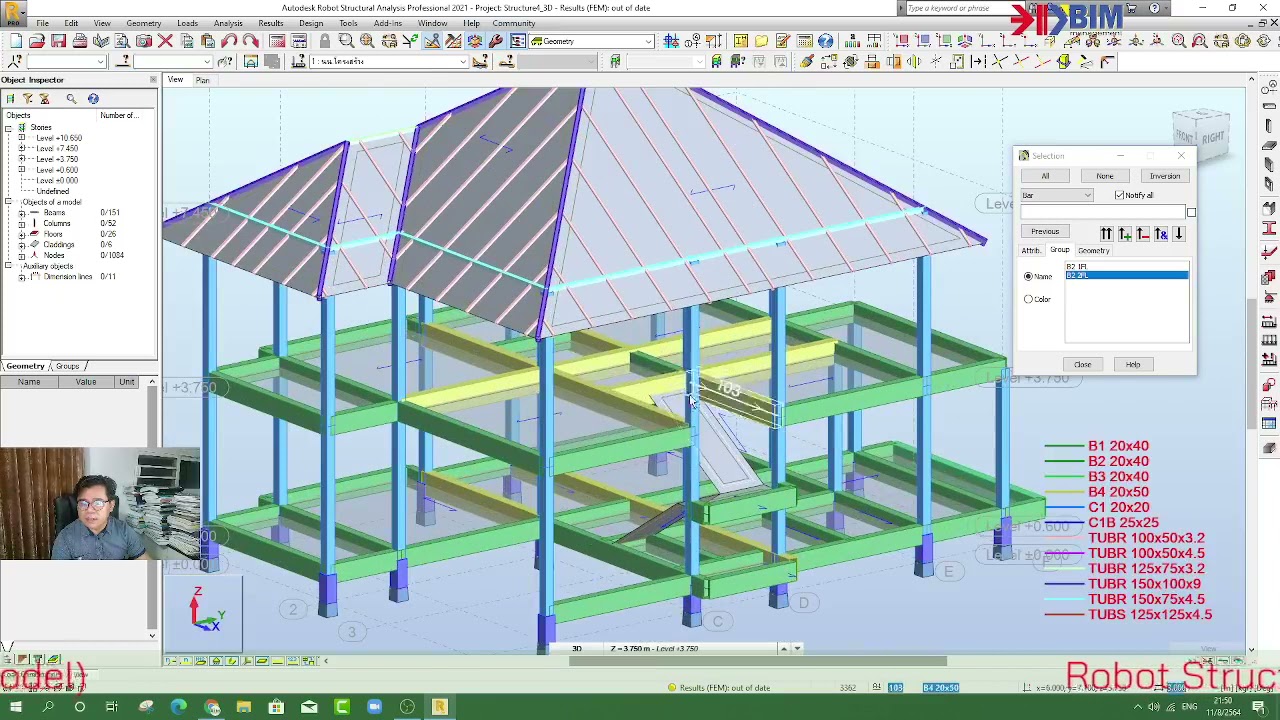Viewport: 1280px width, 720px height.
Task: Click the padlock lock icon
Action: click(324, 41)
